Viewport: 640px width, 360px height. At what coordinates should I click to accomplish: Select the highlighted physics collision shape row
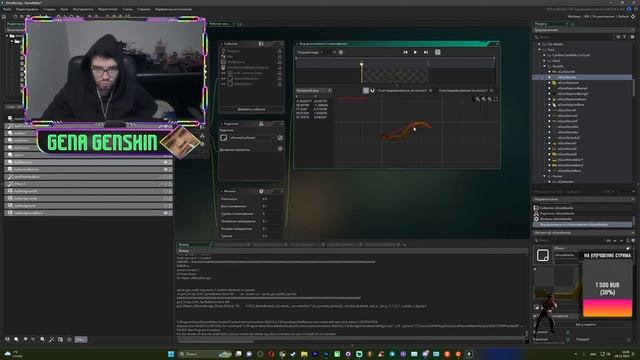pos(582,224)
